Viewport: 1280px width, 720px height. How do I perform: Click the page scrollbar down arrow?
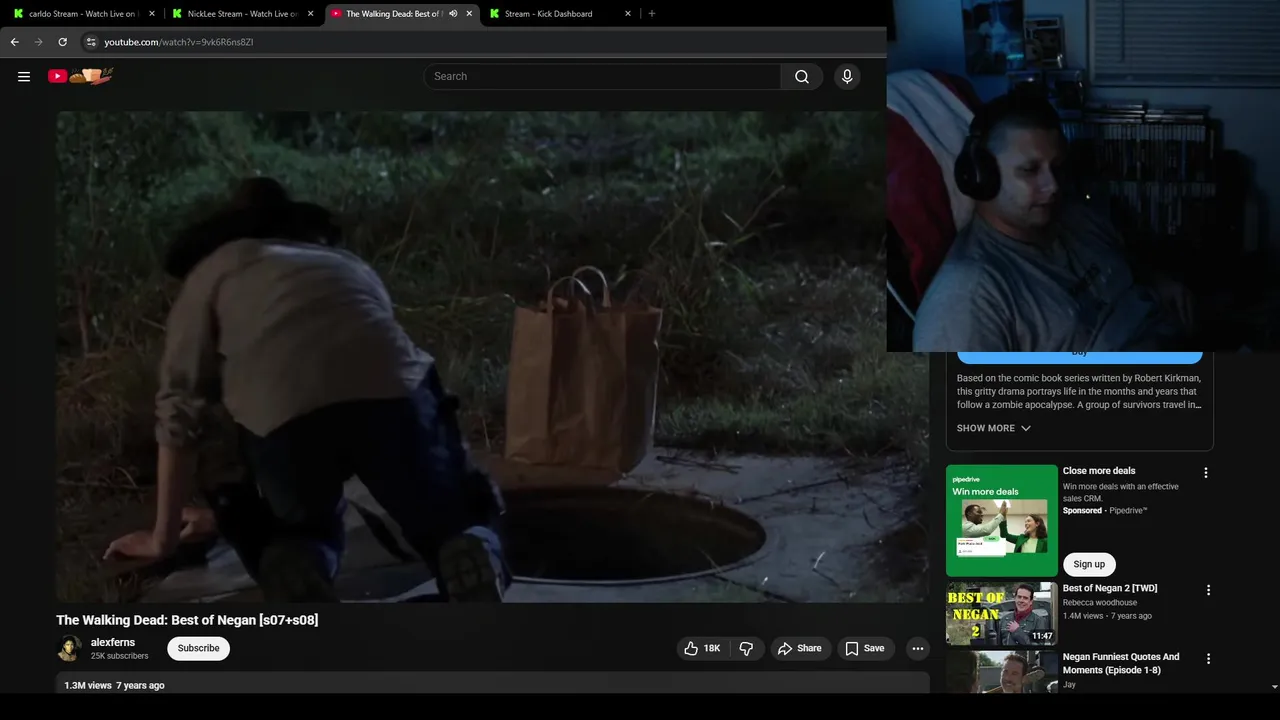click(x=1273, y=687)
